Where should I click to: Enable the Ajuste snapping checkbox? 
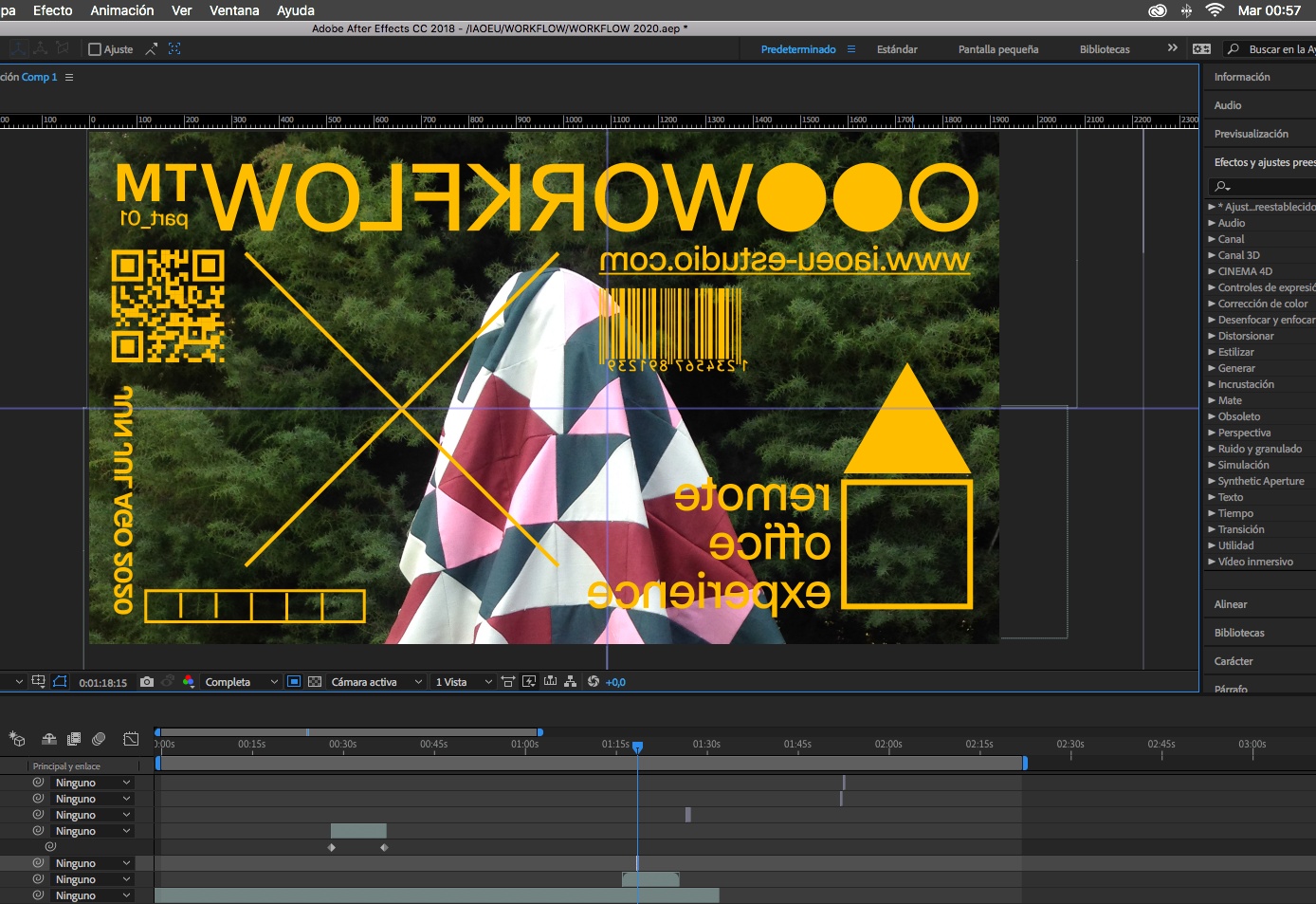[x=95, y=49]
